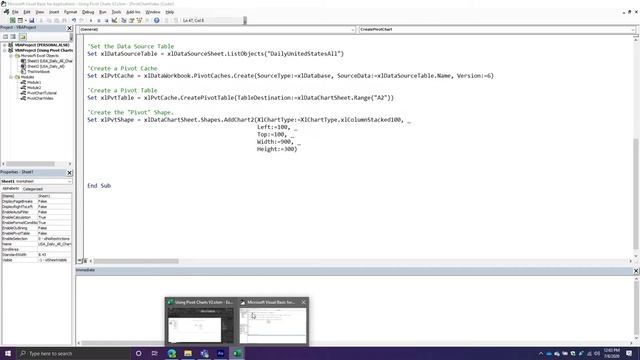Open the Run menu

click(102, 12)
